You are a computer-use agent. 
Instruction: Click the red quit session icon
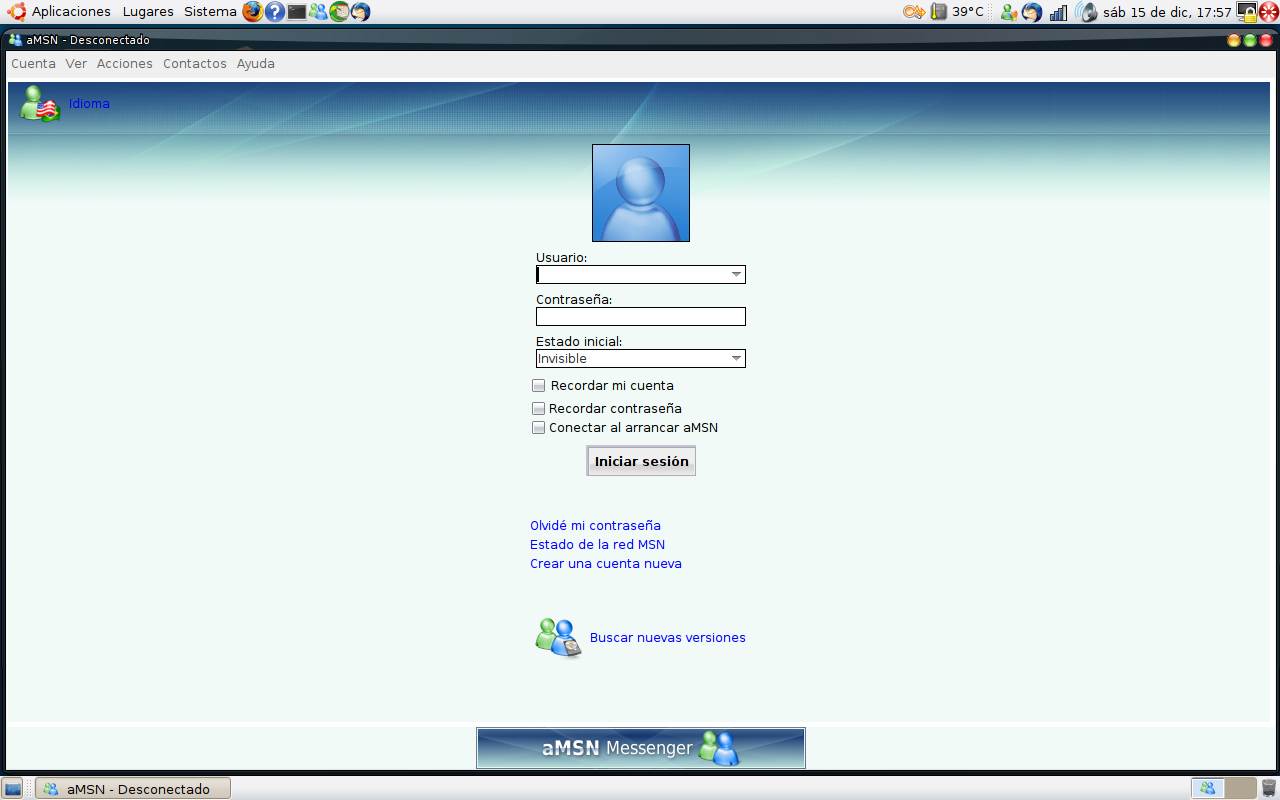tap(1269, 12)
